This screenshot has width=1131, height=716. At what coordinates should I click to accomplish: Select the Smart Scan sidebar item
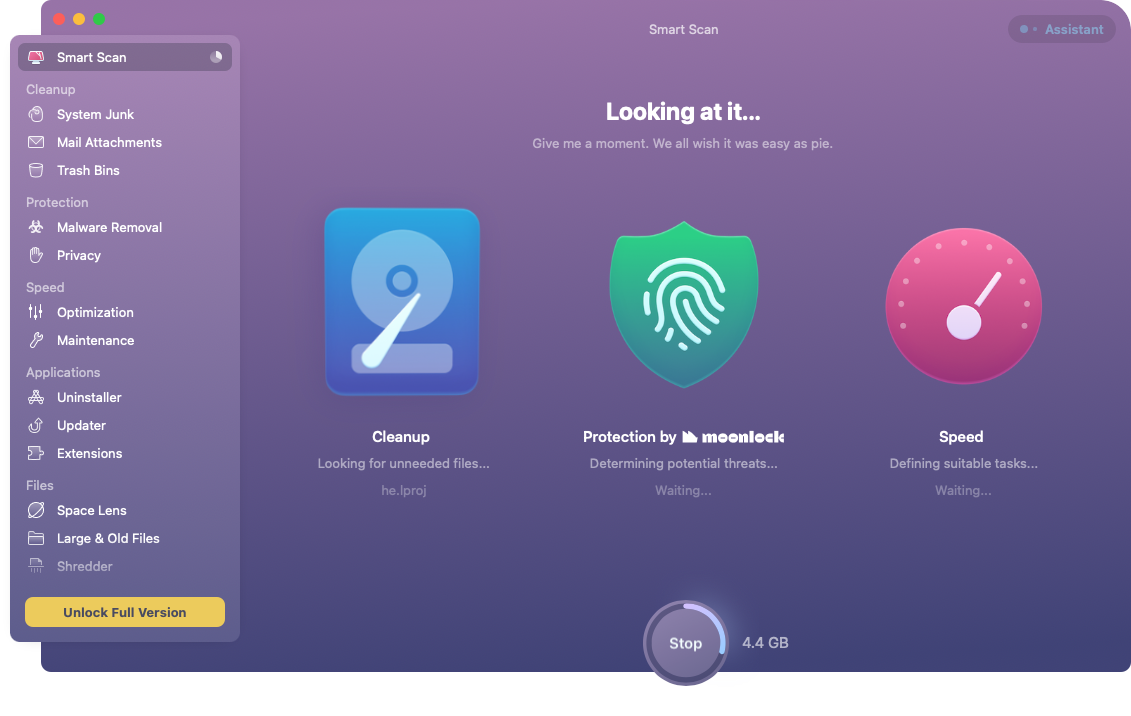coord(125,57)
